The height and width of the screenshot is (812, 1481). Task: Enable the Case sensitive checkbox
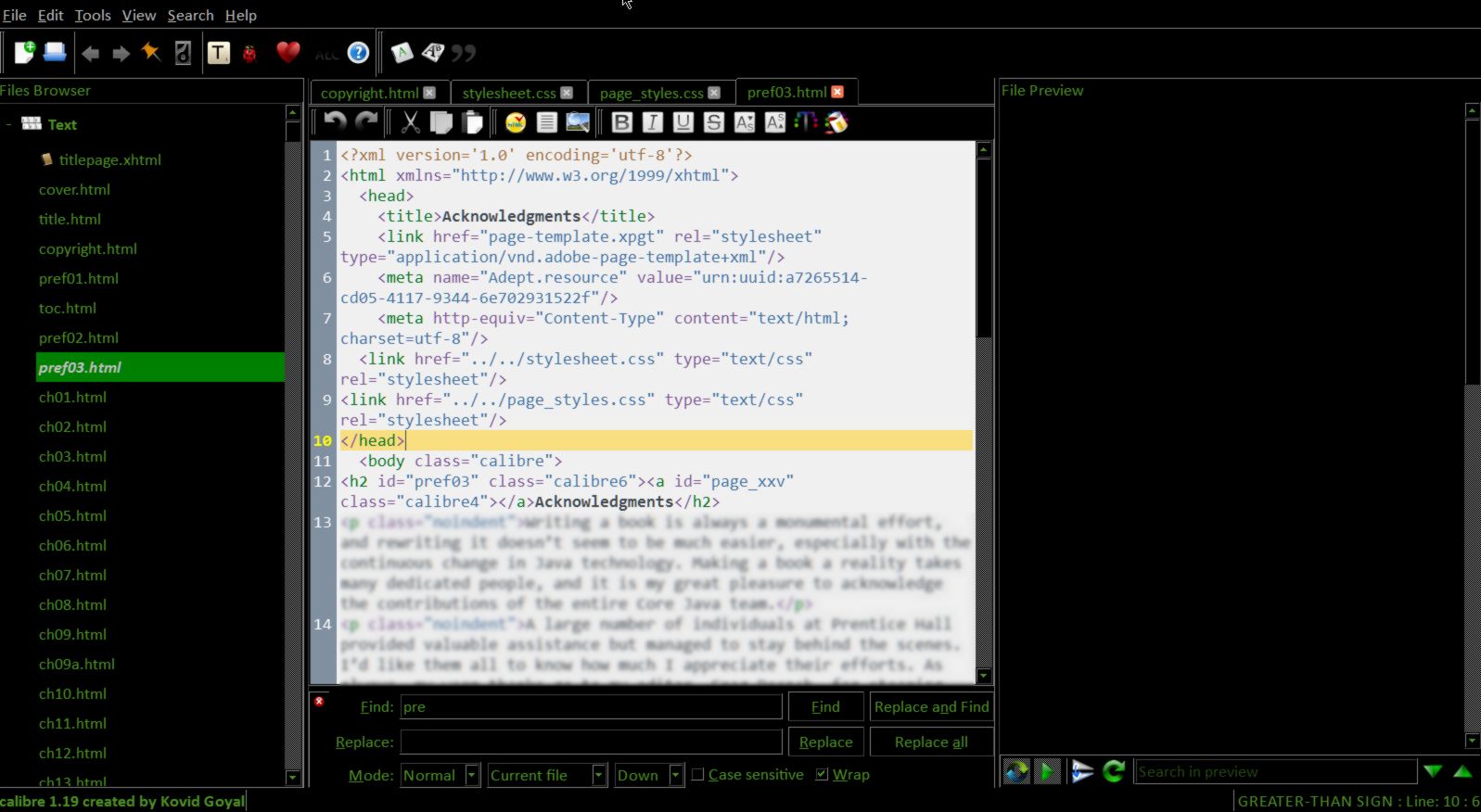[x=698, y=775]
